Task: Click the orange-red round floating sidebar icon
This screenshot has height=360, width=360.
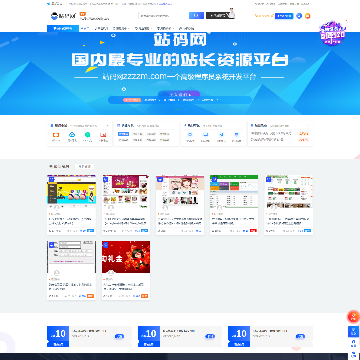Action: tap(353, 316)
